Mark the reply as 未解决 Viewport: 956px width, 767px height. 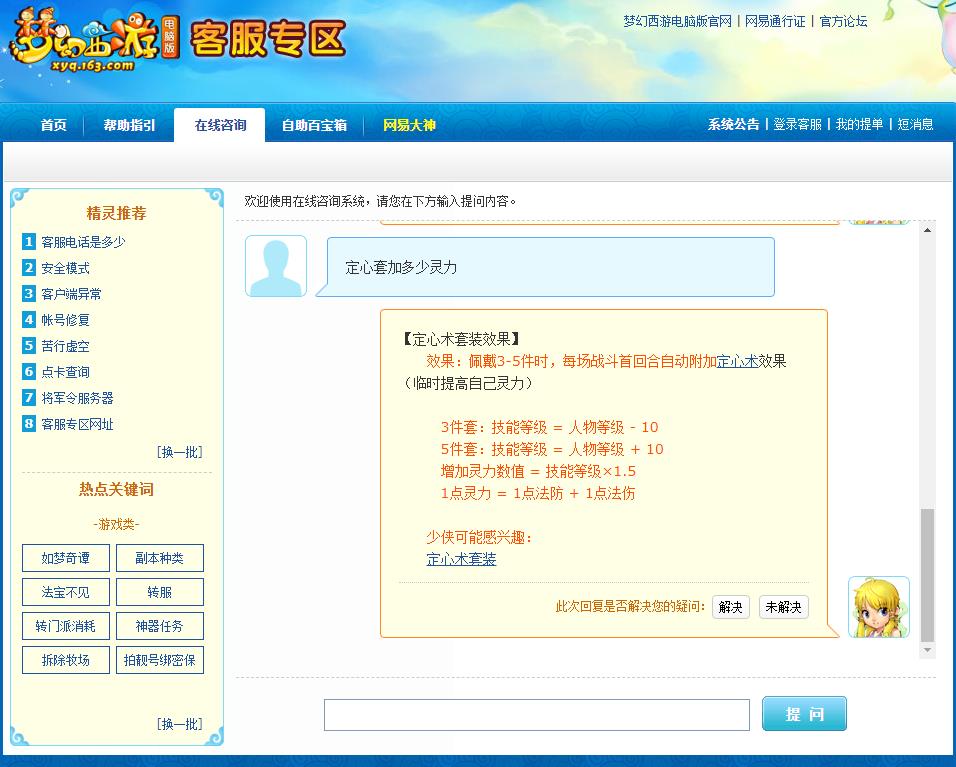(x=783, y=607)
